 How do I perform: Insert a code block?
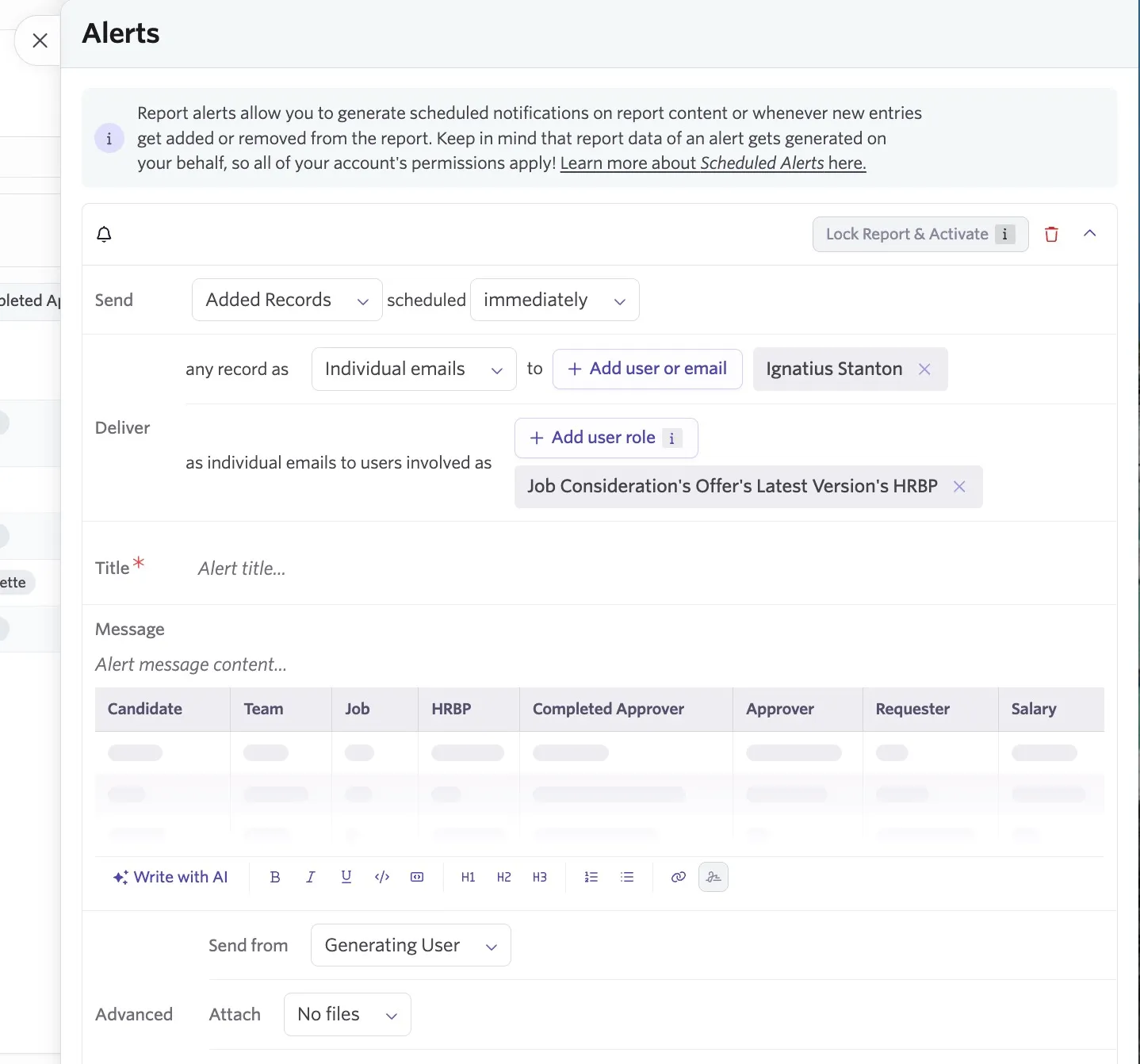[x=417, y=877]
